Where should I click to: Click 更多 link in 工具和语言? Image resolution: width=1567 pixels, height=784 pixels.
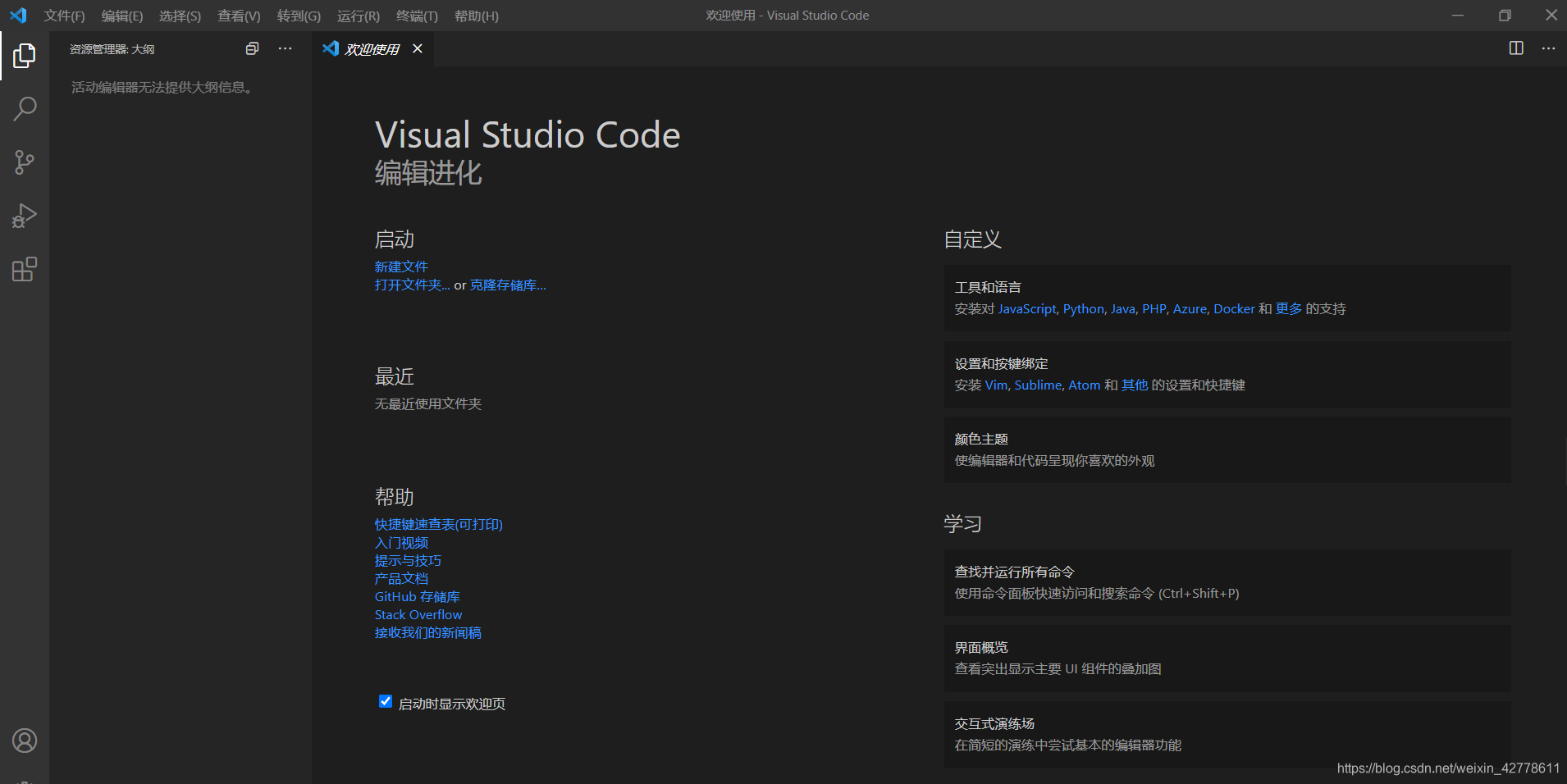1289,308
